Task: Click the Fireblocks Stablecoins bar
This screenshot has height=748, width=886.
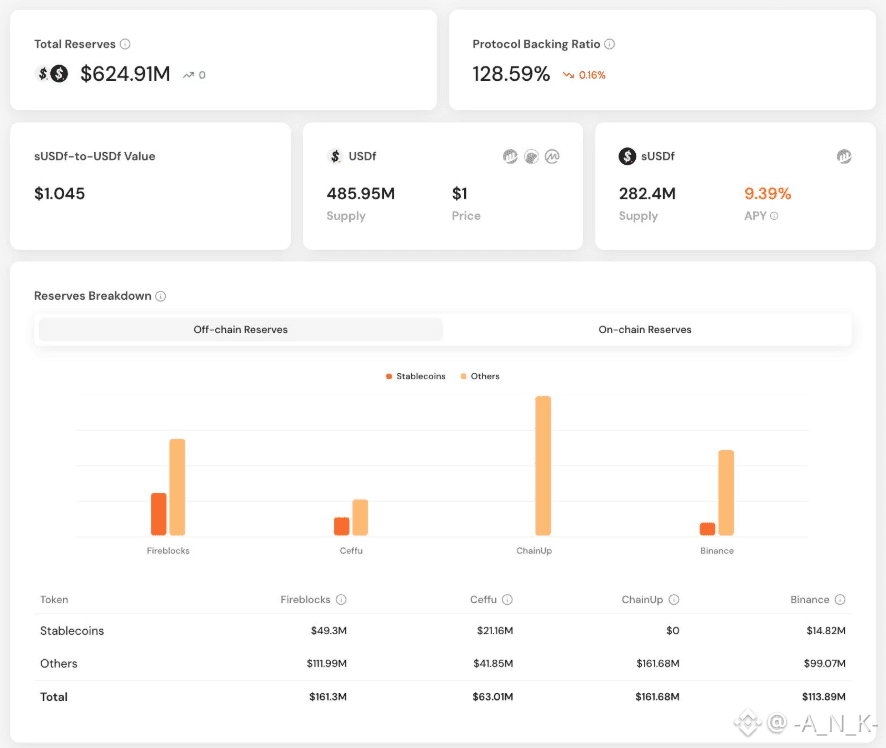Action: pyautogui.click(x=159, y=514)
